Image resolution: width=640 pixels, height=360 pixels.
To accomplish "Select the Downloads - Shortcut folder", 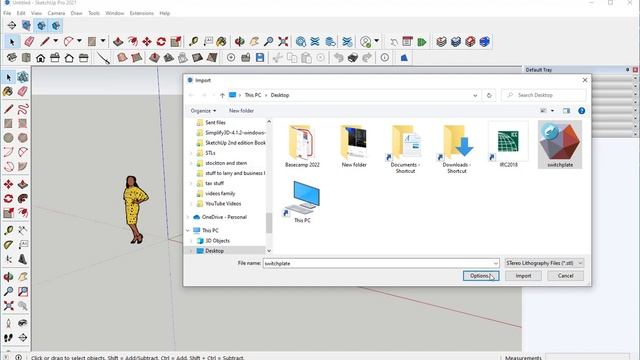I will (x=456, y=149).
